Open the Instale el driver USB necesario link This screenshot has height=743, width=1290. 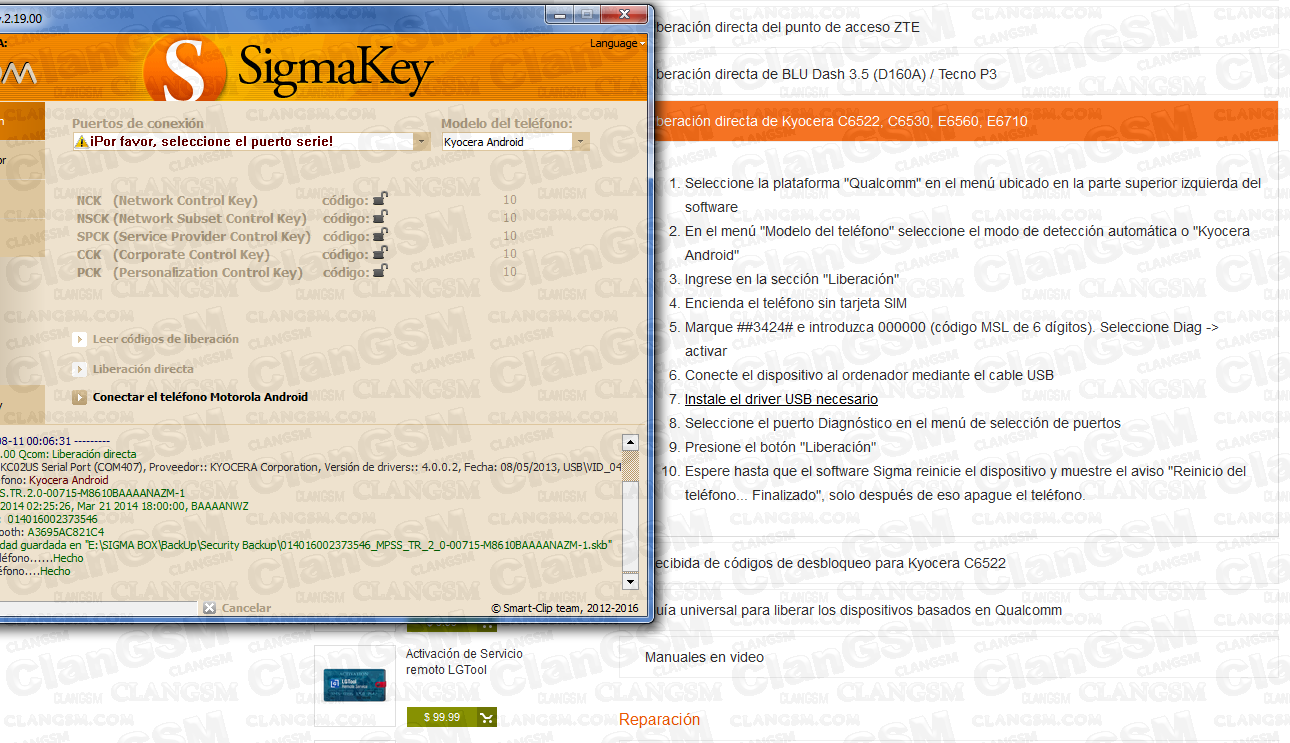(781, 399)
